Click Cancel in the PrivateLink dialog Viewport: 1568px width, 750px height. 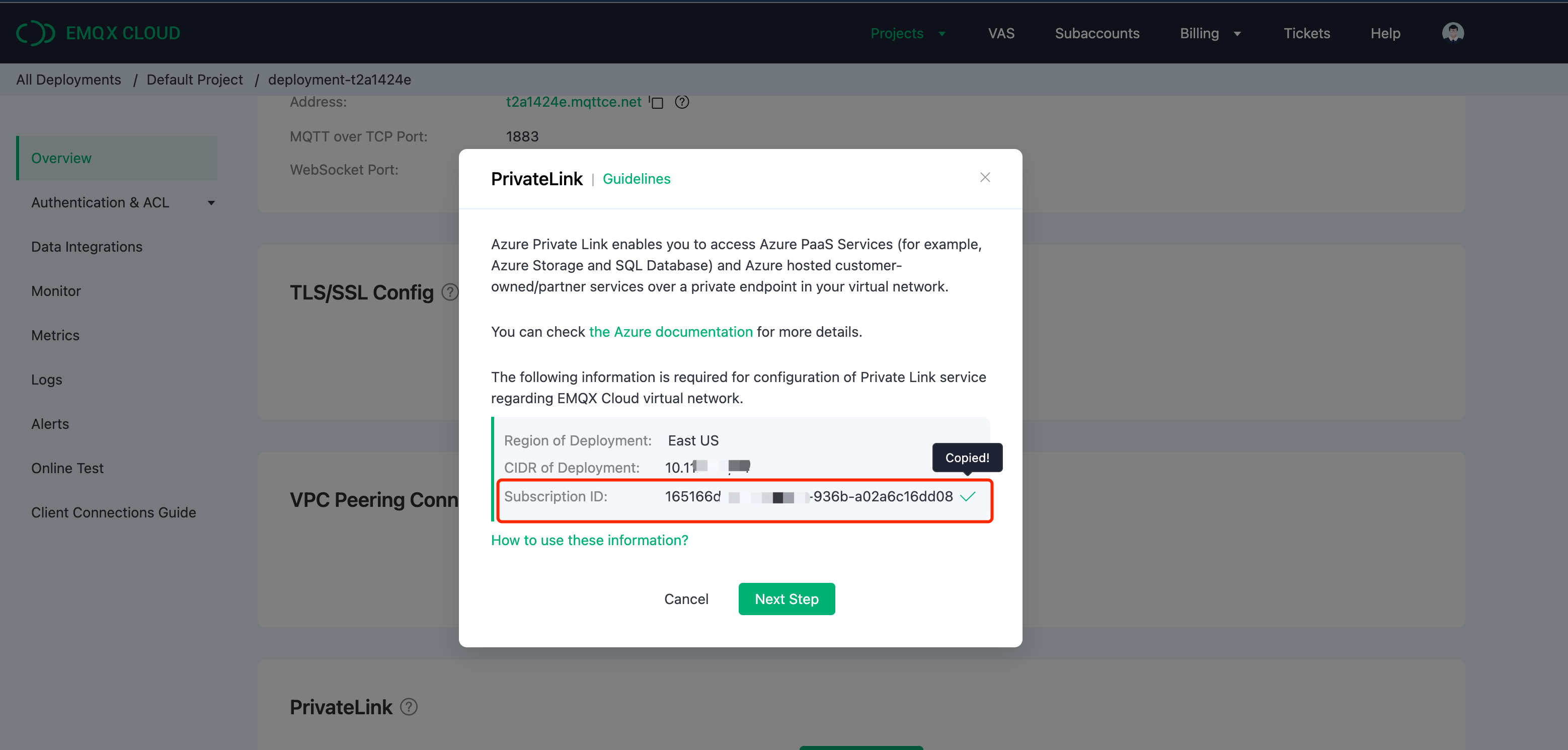click(x=686, y=599)
